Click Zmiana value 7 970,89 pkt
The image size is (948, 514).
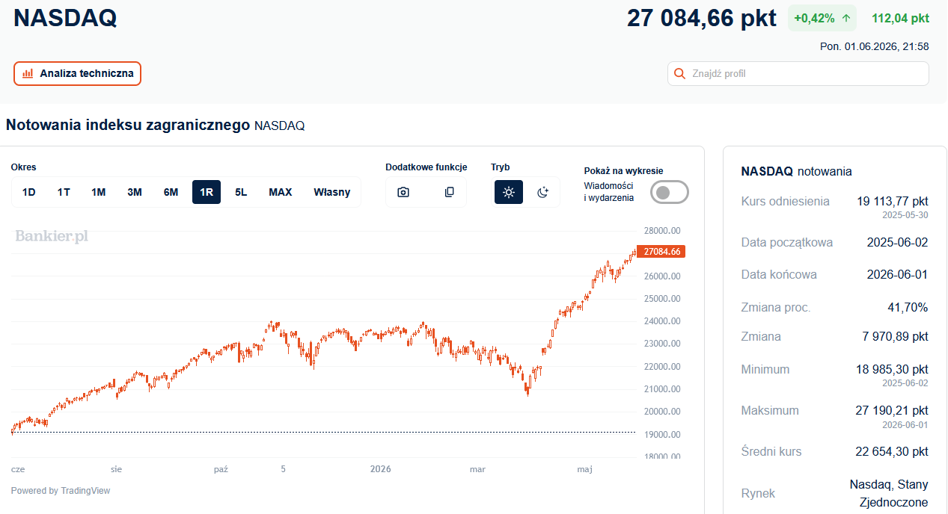pos(895,336)
